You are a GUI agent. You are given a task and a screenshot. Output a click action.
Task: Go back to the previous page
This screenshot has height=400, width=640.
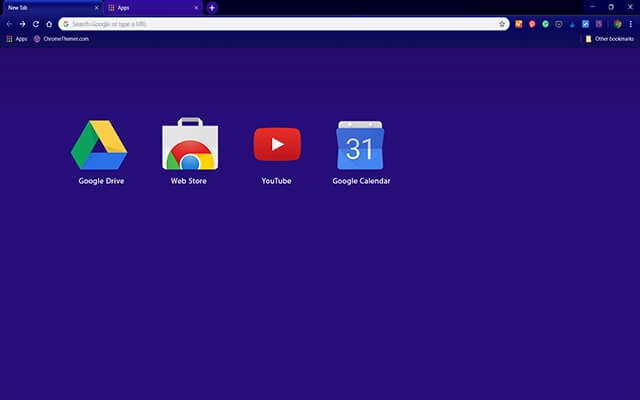pyautogui.click(x=9, y=24)
